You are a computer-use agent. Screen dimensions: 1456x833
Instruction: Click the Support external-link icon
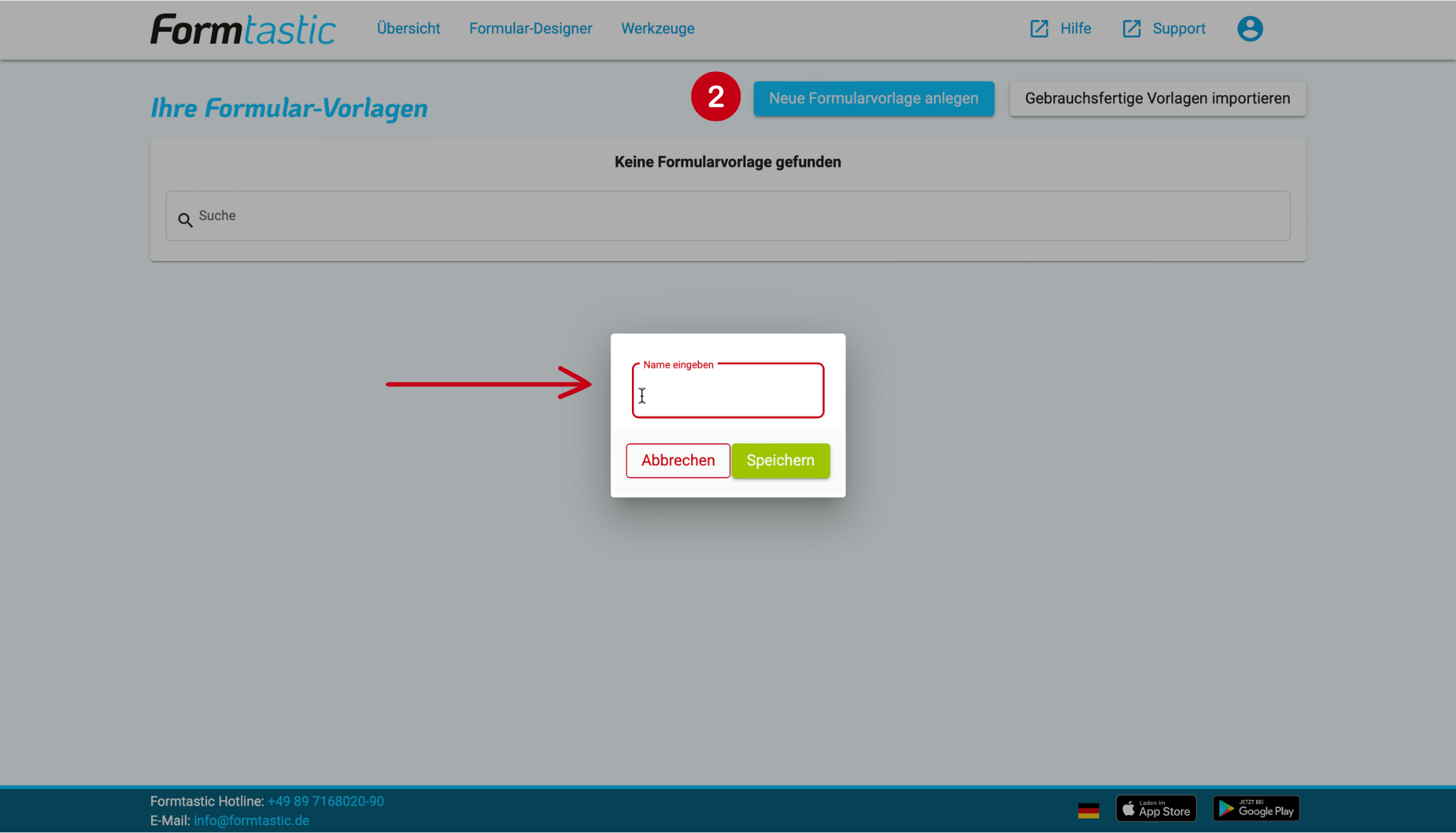[x=1132, y=29]
